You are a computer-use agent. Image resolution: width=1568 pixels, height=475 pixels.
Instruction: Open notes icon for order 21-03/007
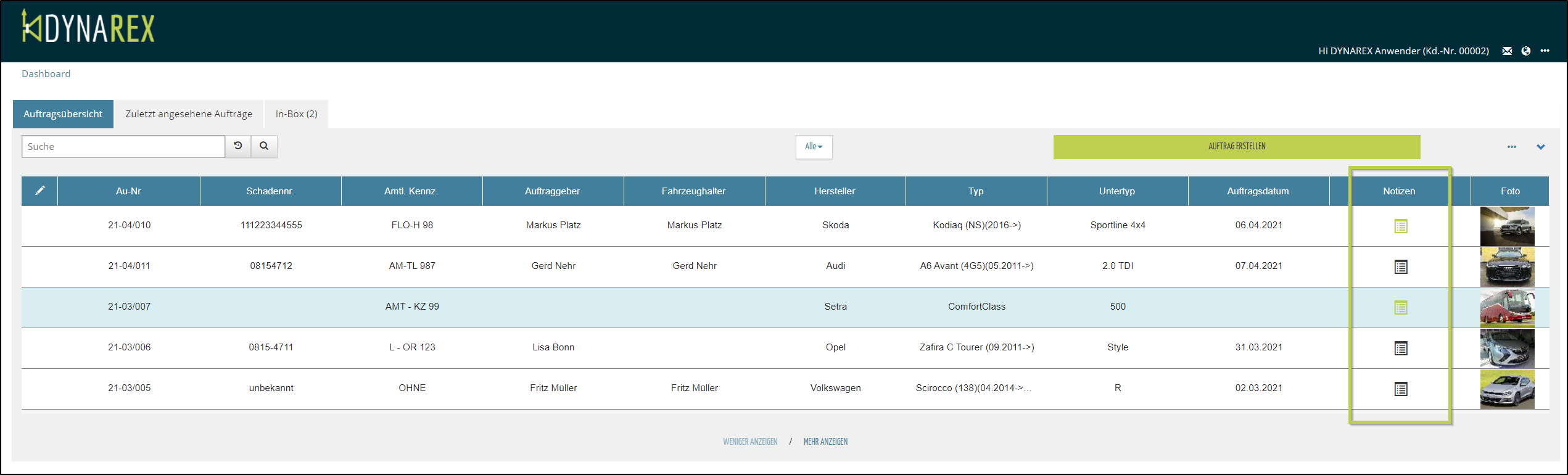pos(1401,308)
